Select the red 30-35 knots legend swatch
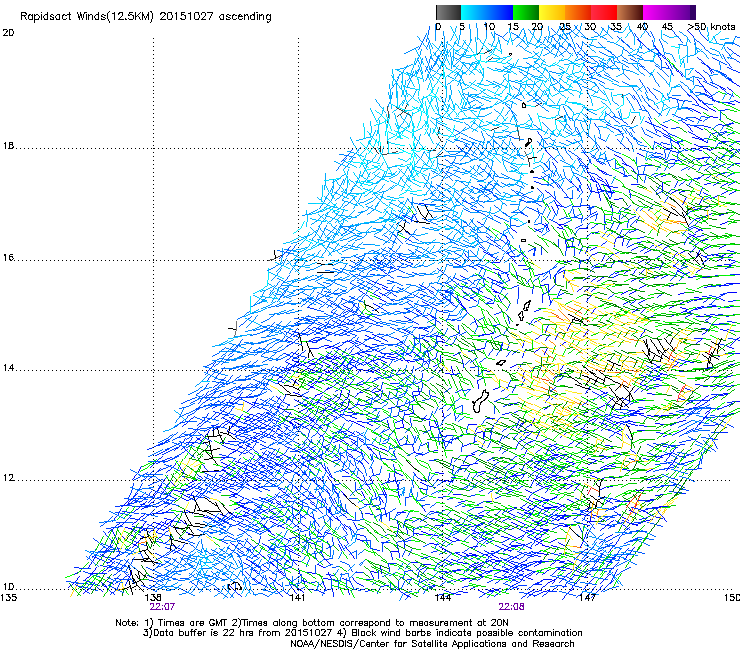 pyautogui.click(x=604, y=12)
